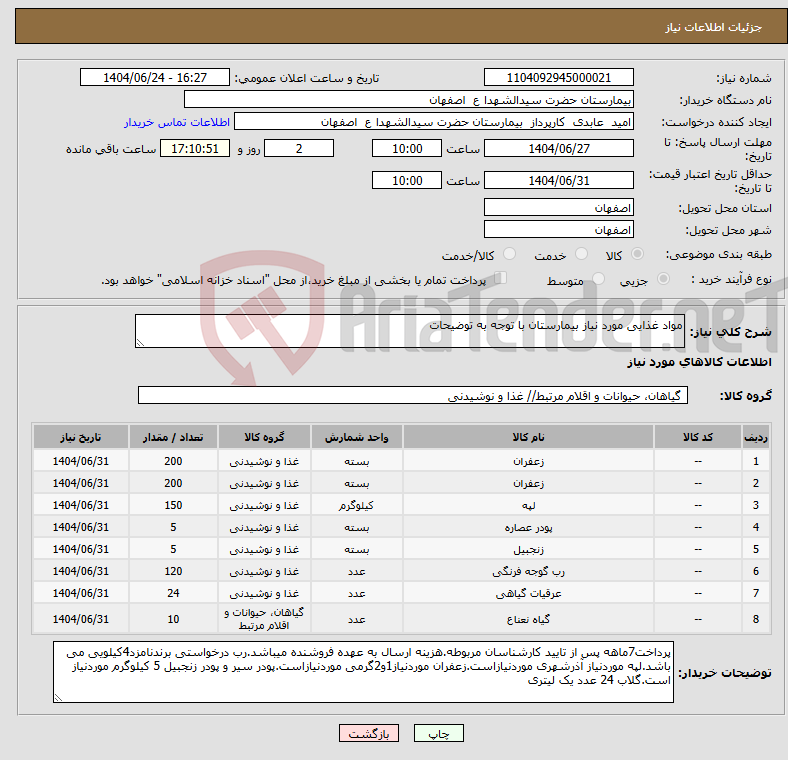Select the گیاه نعناع item name
Image resolution: width=788 pixels, height=760 pixels.
pyautogui.click(x=528, y=619)
